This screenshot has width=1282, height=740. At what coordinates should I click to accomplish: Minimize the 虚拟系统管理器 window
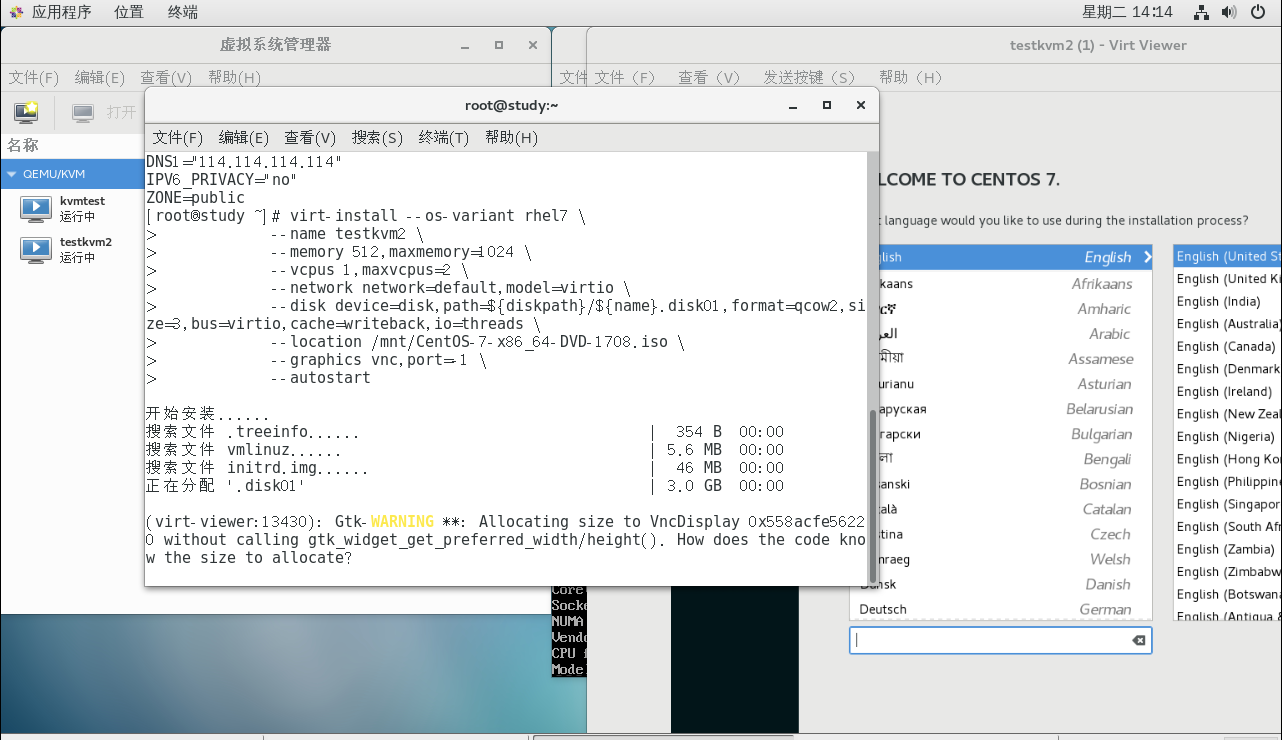pos(465,45)
